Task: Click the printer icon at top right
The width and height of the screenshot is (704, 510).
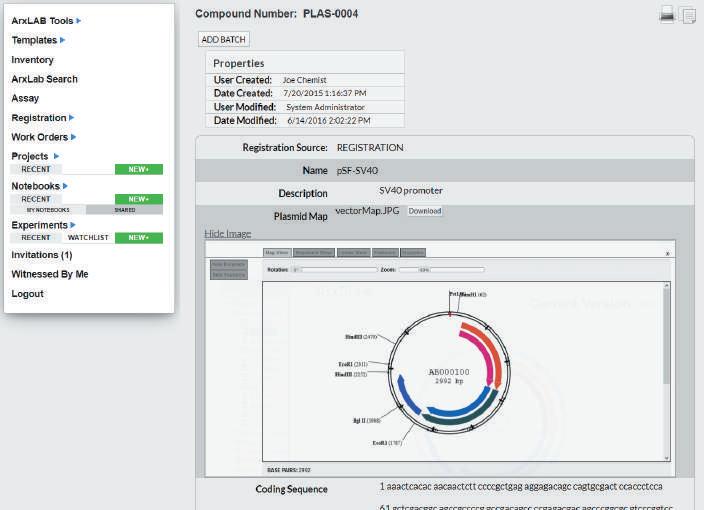Action: 667,14
